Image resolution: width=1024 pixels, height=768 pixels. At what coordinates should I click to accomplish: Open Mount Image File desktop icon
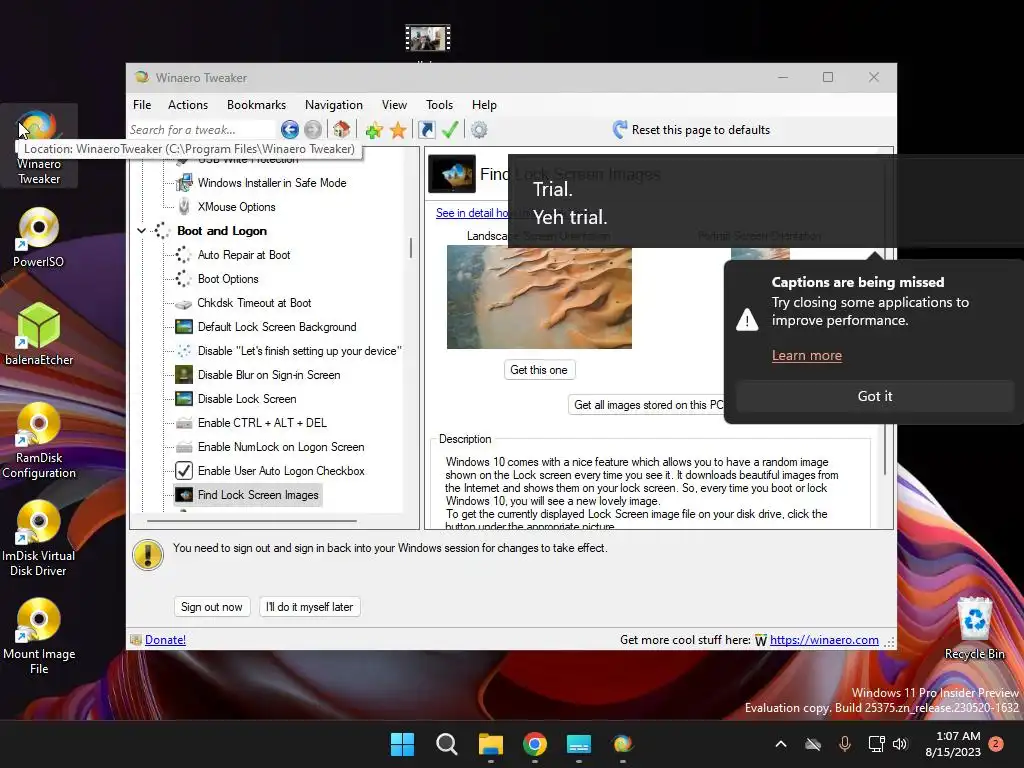[x=39, y=637]
